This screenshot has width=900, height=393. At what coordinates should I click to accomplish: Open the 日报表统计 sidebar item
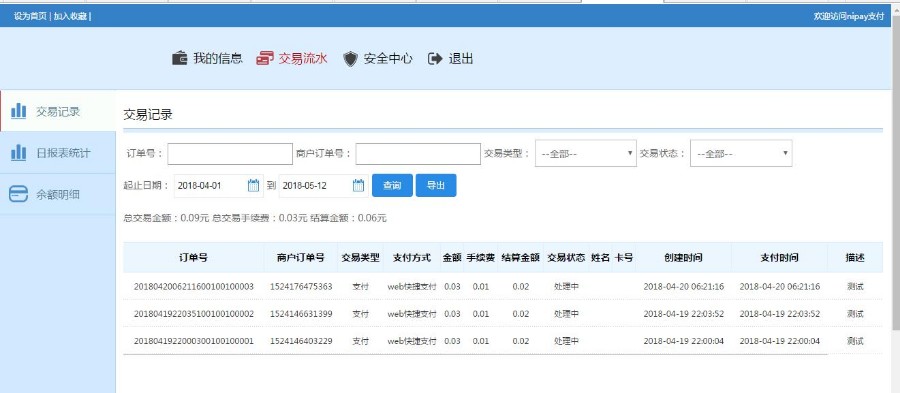coord(57,153)
